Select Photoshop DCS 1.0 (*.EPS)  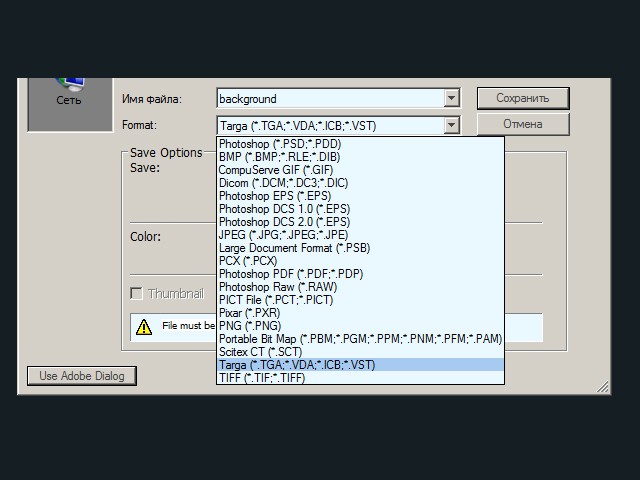point(360,209)
